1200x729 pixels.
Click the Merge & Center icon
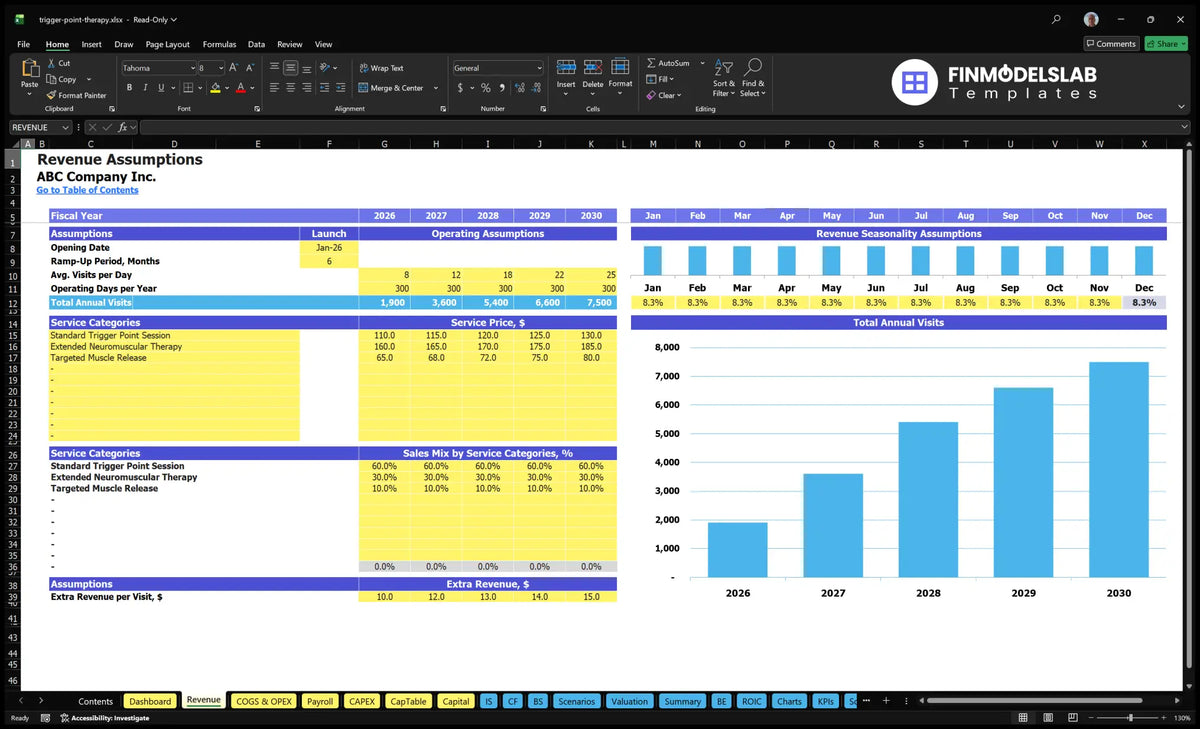(x=363, y=88)
